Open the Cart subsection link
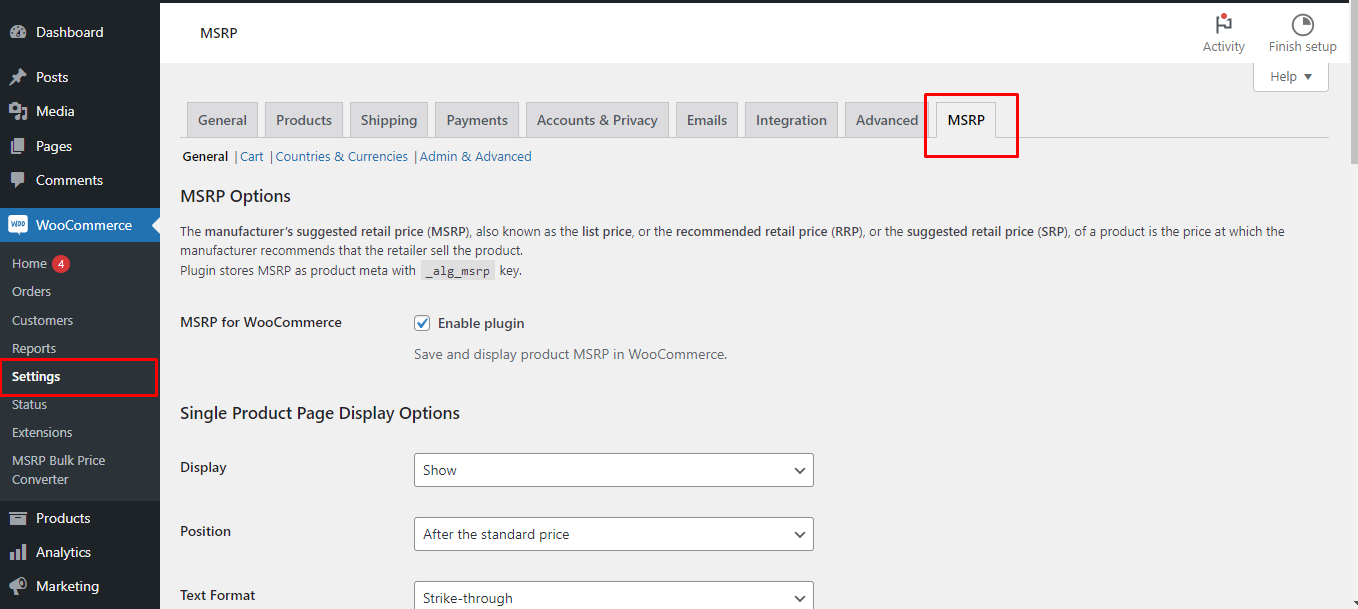Viewport: 1358px width, 609px height. tap(252, 156)
